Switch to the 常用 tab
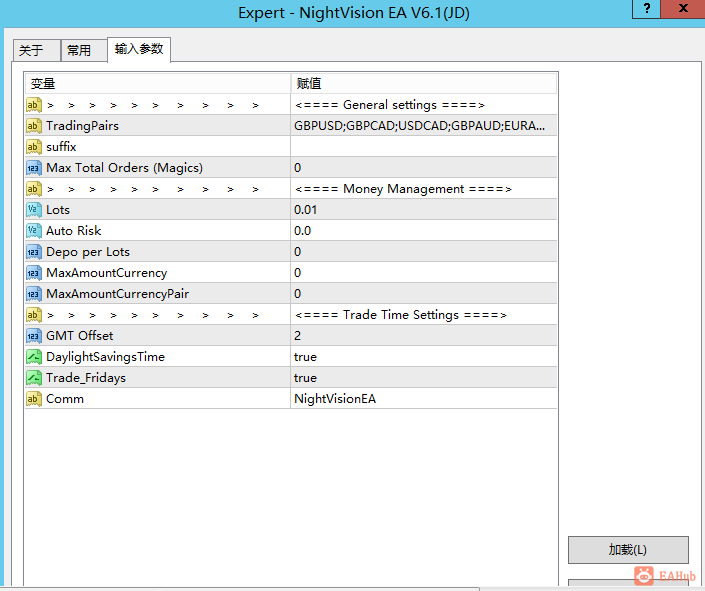This screenshot has width=705, height=591. (x=84, y=50)
